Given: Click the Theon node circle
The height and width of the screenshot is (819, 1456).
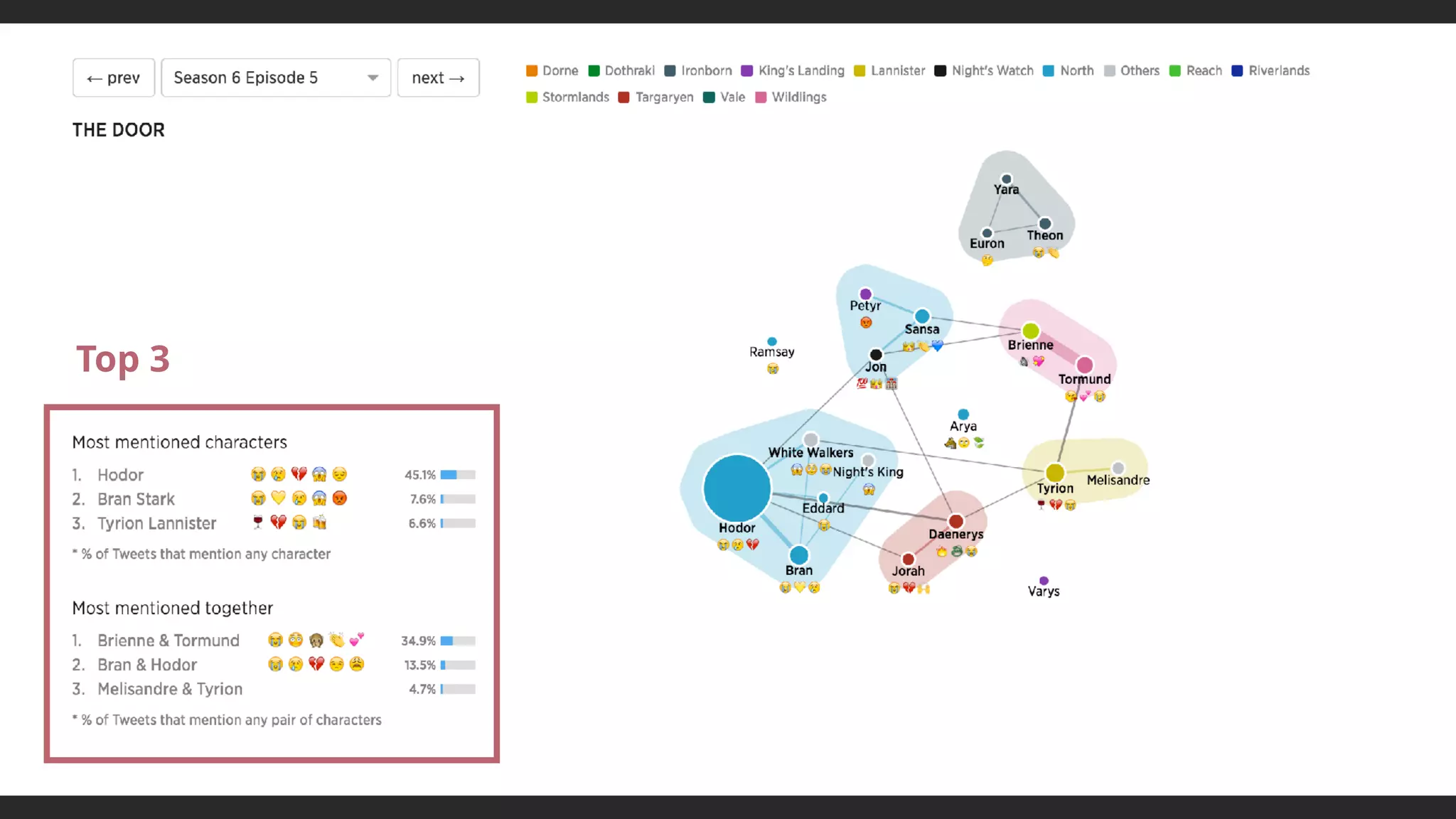Looking at the screenshot, I should 1044,223.
